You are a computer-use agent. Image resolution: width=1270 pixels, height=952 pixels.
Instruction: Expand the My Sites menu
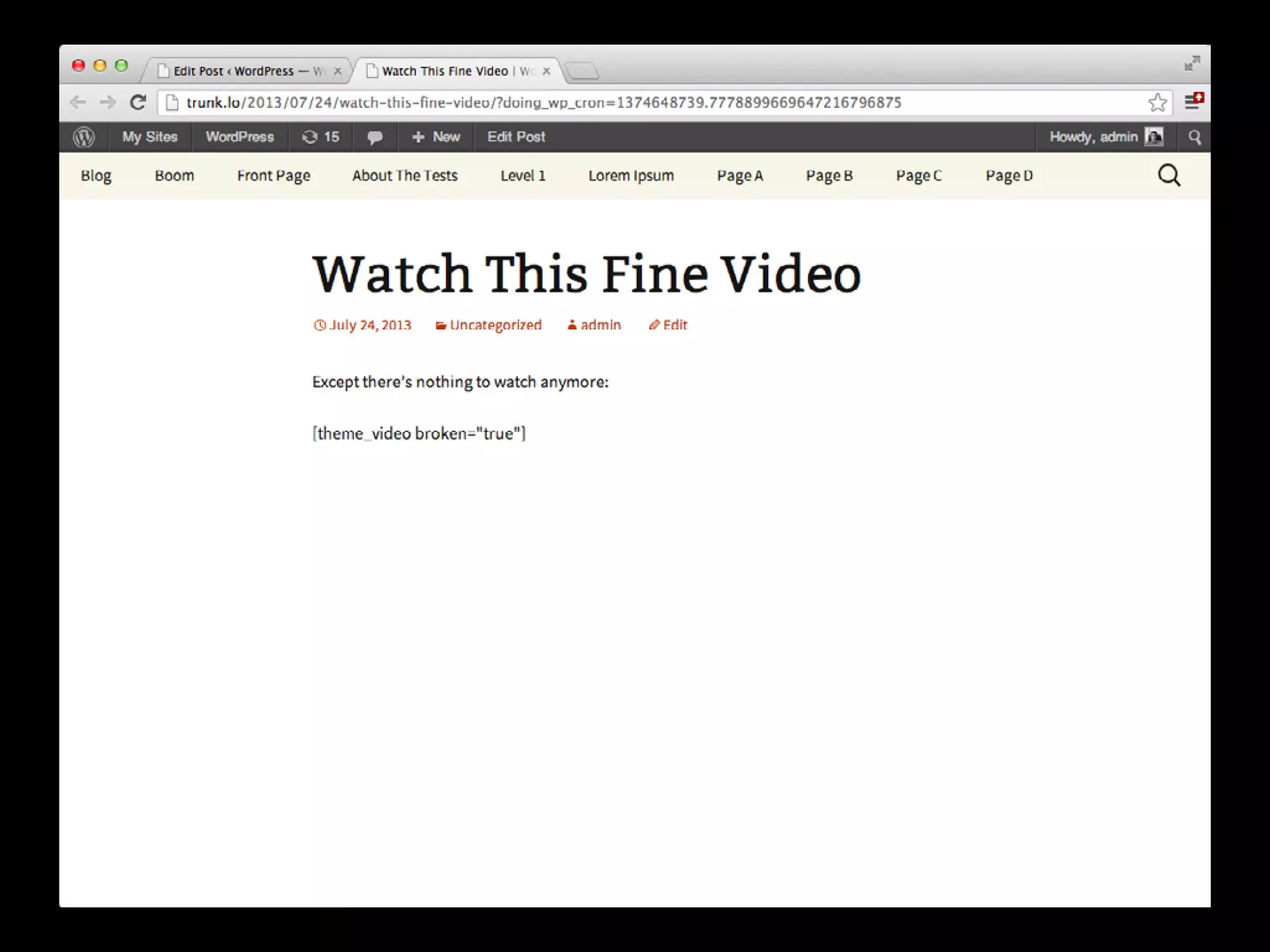click(x=149, y=137)
